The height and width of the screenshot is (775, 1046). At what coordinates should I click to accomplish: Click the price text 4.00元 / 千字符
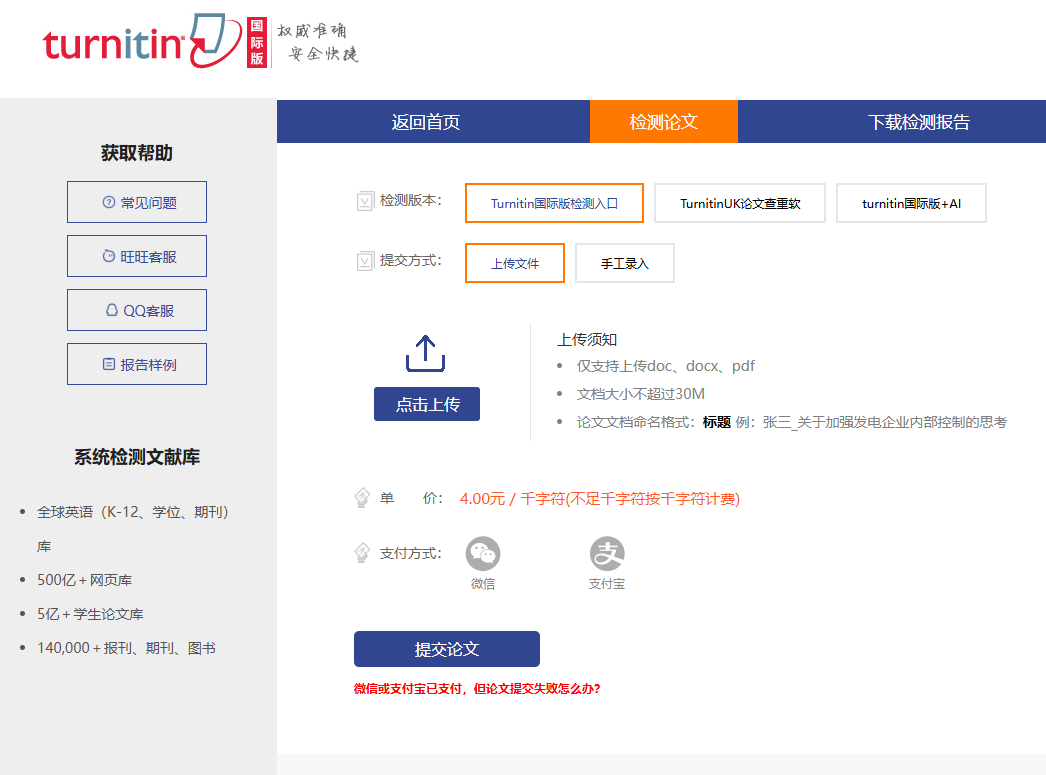click(x=600, y=499)
